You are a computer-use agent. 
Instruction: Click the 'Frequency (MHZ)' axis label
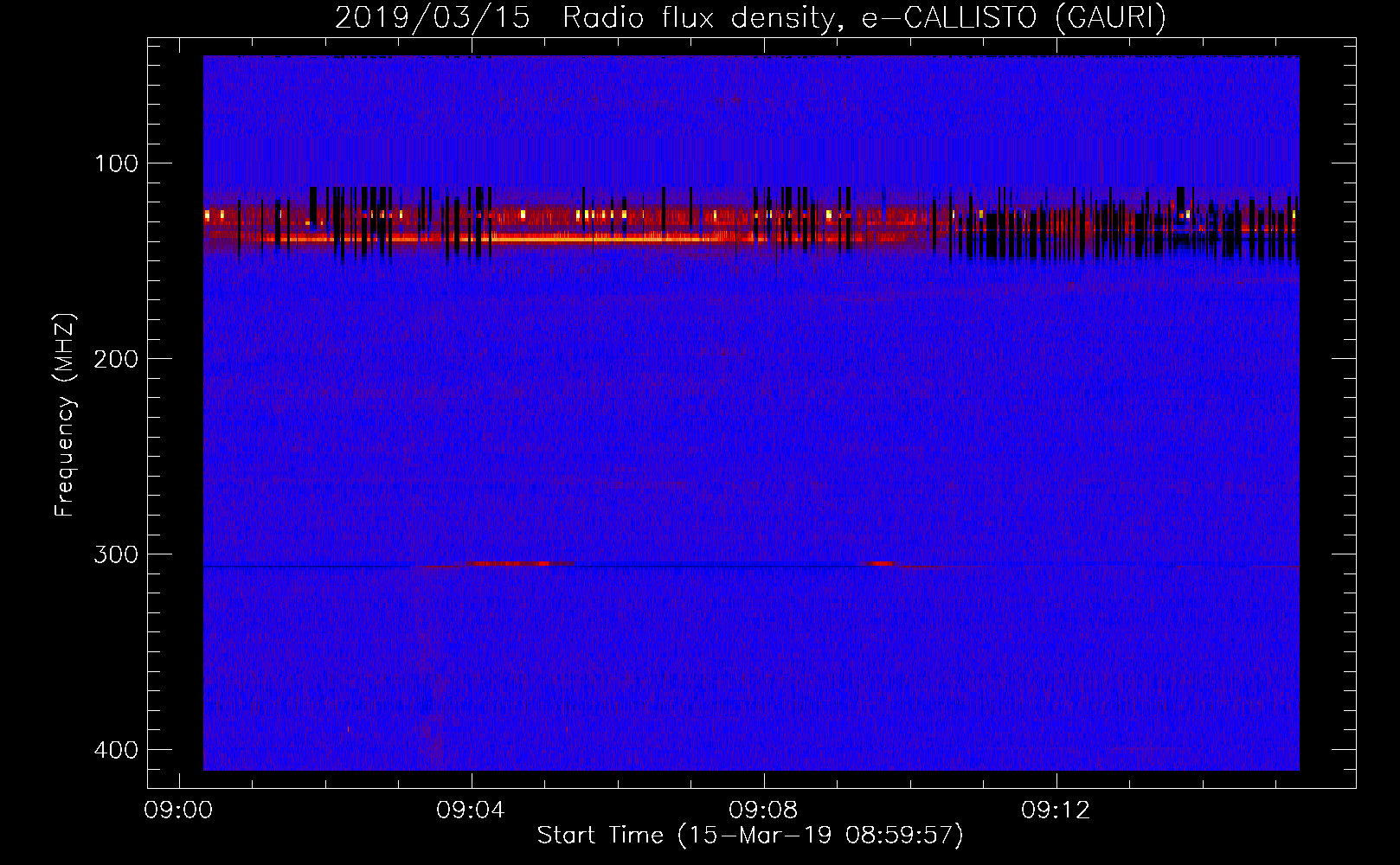(x=65, y=414)
